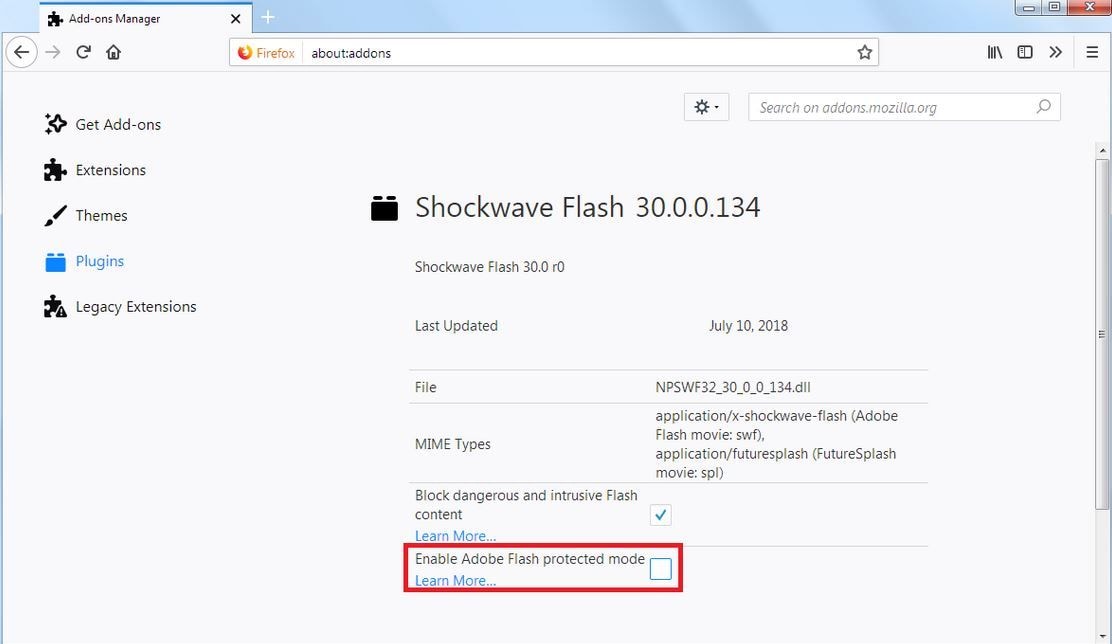Image resolution: width=1112 pixels, height=644 pixels.
Task: Open the Firefox home page icon
Action: click(x=113, y=52)
